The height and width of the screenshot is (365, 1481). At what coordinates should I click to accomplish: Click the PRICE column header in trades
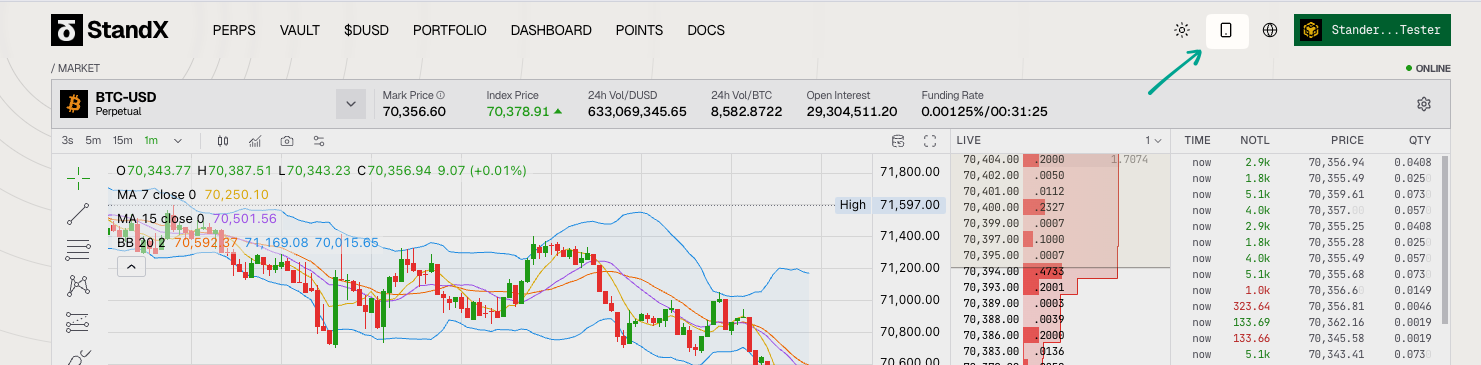[x=1347, y=141]
